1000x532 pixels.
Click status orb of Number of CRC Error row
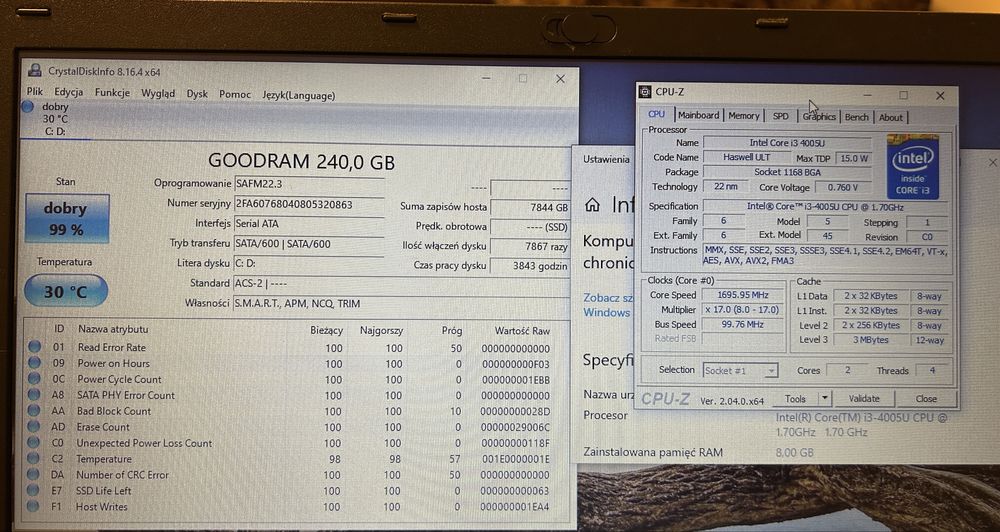tap(33, 475)
